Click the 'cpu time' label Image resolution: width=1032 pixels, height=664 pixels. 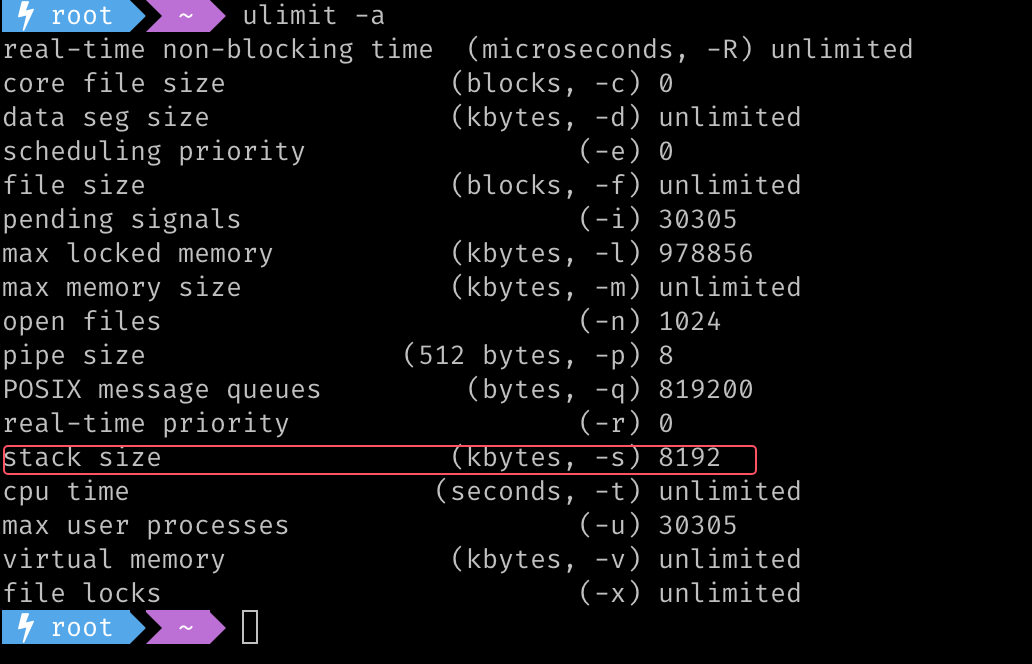66,492
